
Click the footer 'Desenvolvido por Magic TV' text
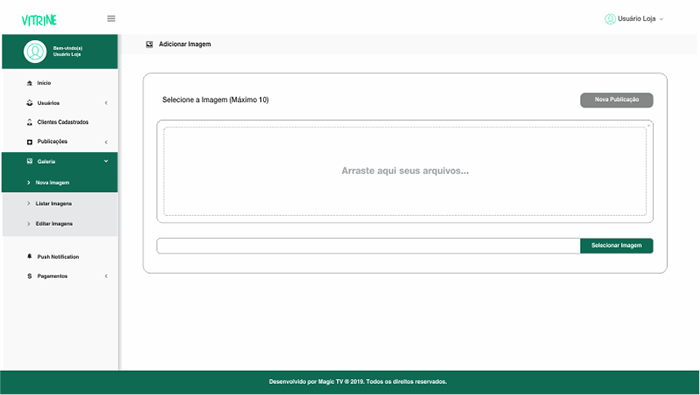358,382
